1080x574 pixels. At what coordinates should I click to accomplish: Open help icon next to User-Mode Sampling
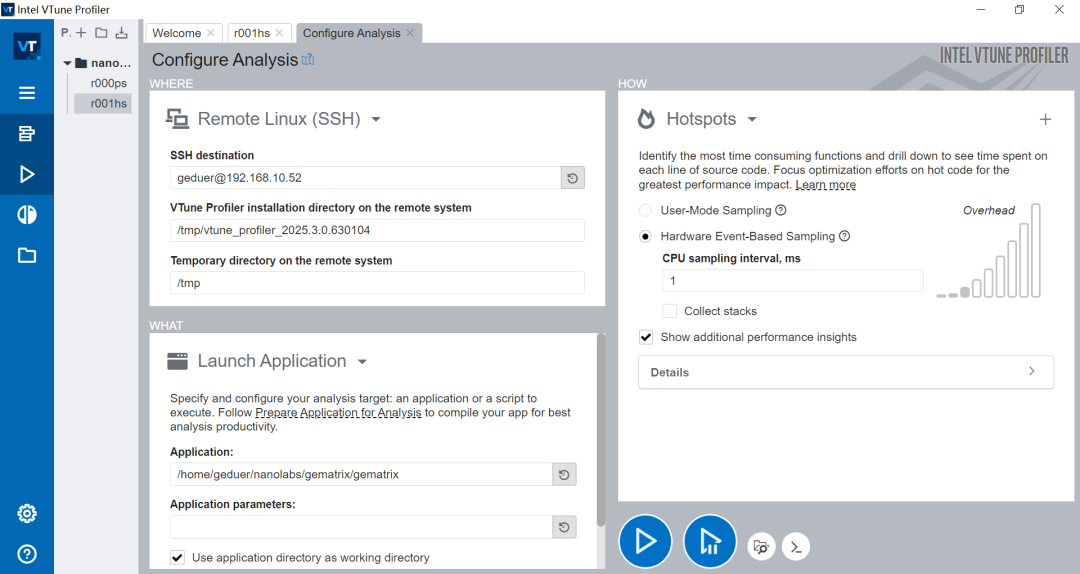click(x=780, y=210)
